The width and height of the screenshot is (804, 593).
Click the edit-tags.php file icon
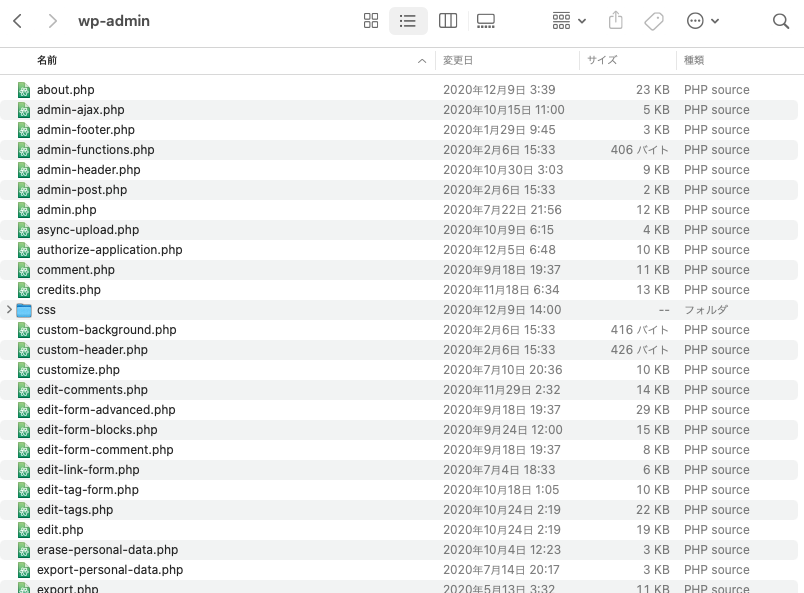tap(24, 510)
